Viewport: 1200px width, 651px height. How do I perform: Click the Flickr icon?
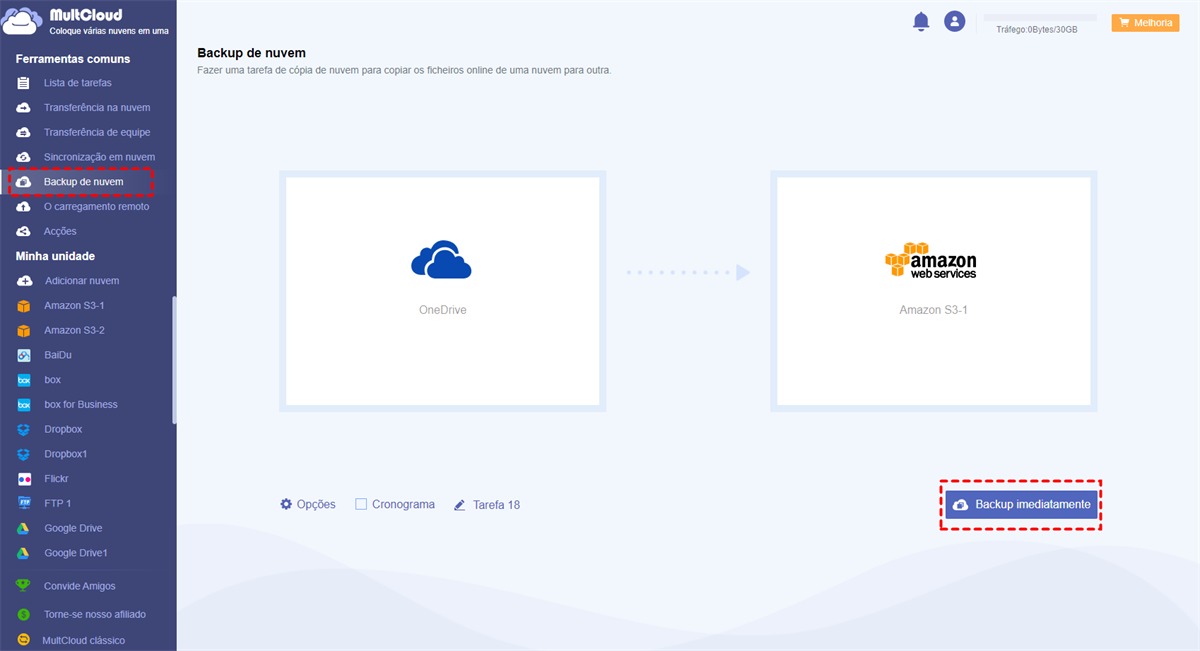(x=24, y=479)
